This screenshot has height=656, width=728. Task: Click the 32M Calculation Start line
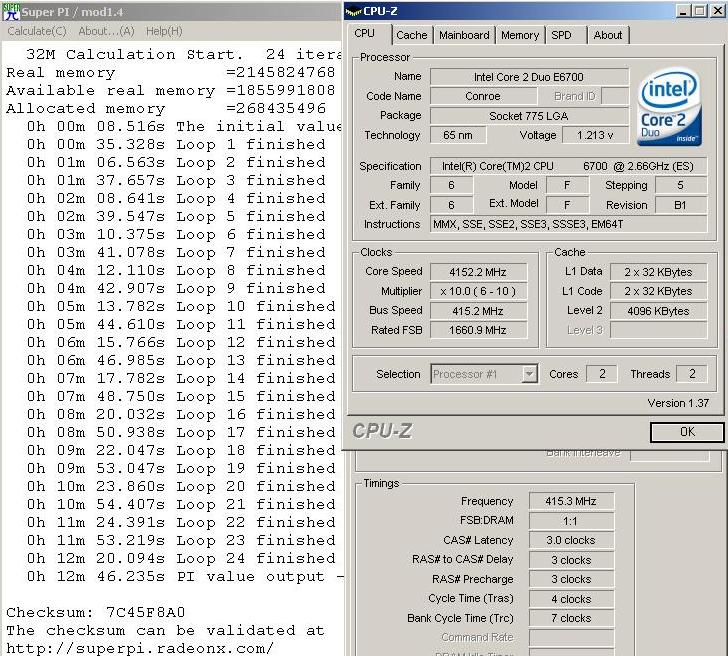pyautogui.click(x=184, y=54)
